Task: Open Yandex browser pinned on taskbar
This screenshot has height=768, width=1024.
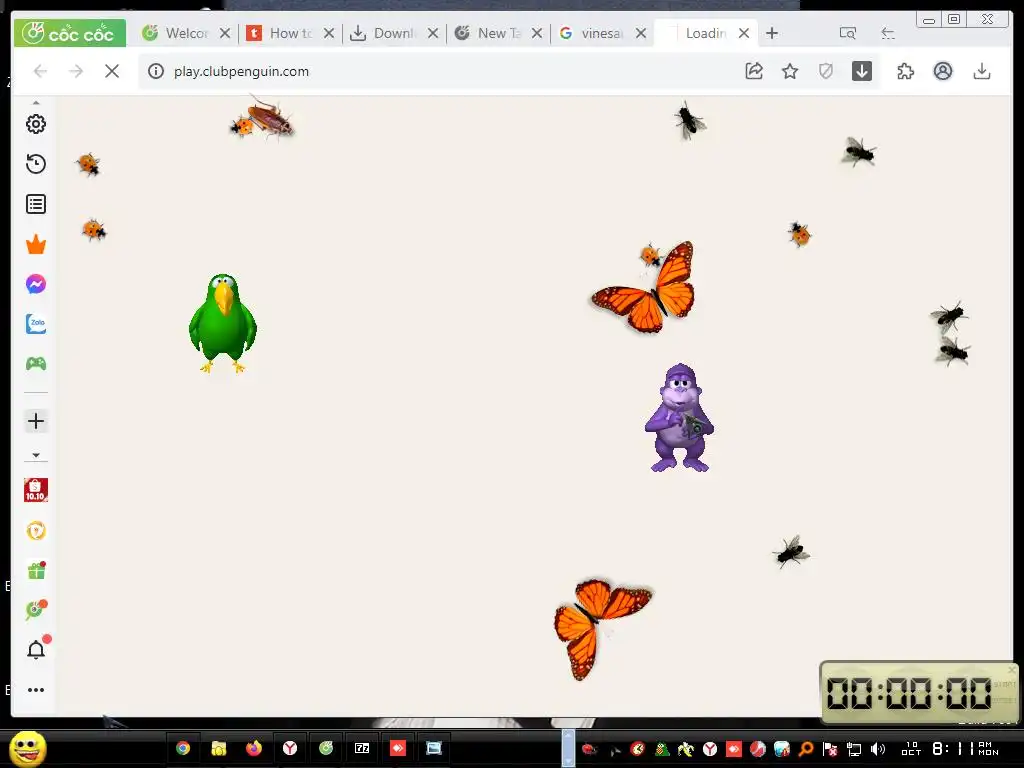Action: click(290, 748)
